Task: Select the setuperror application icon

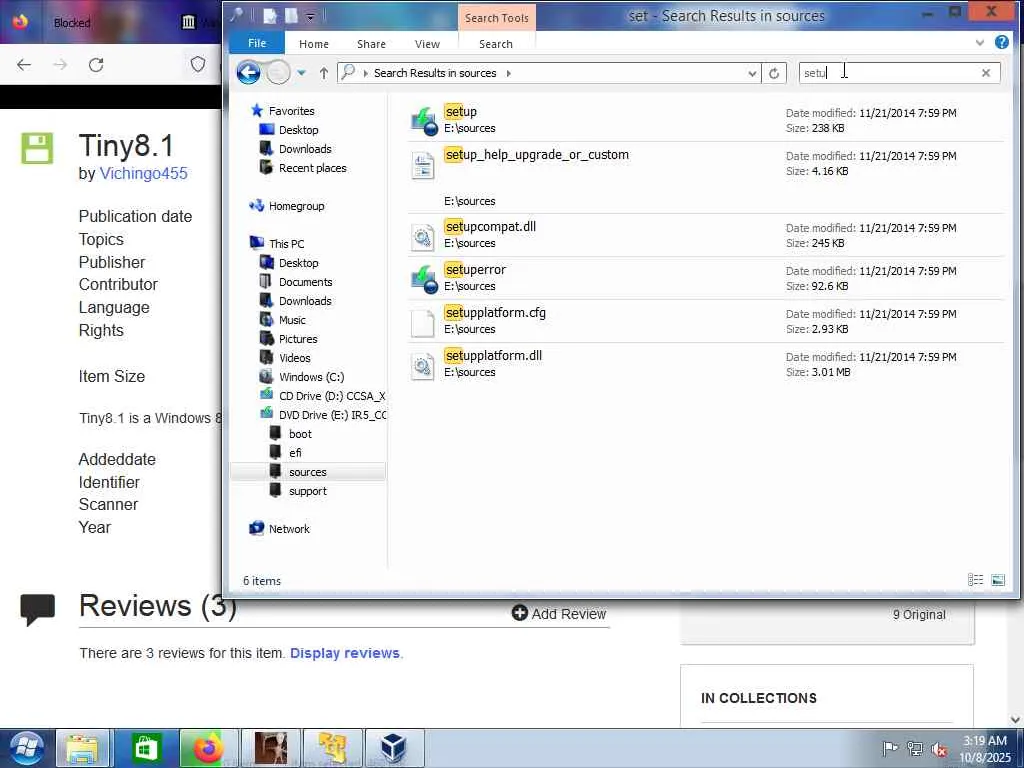Action: coord(423,280)
